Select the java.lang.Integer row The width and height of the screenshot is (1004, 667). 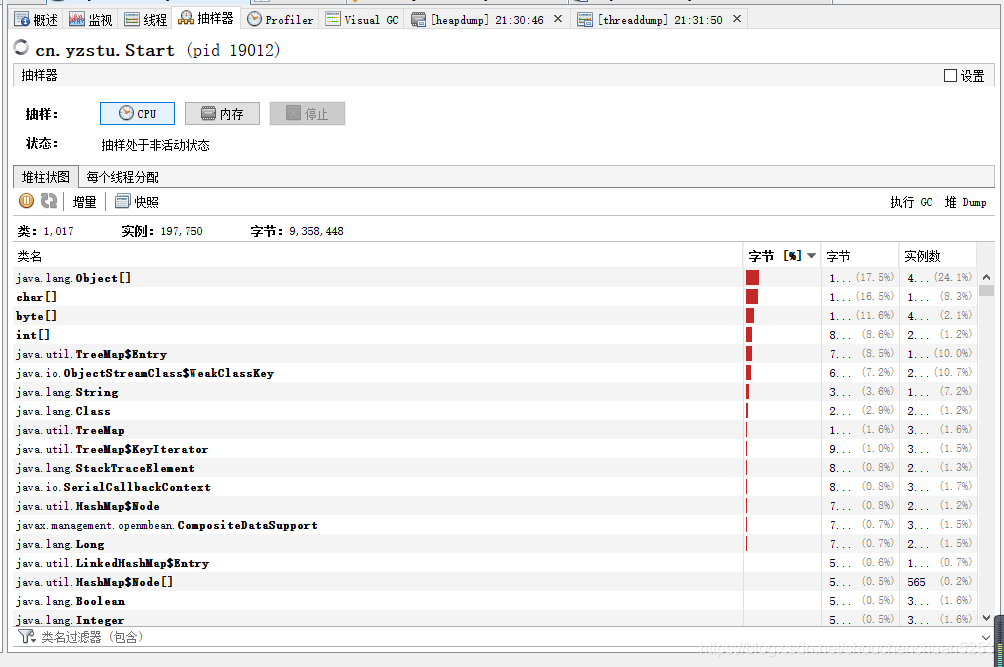pos(495,619)
